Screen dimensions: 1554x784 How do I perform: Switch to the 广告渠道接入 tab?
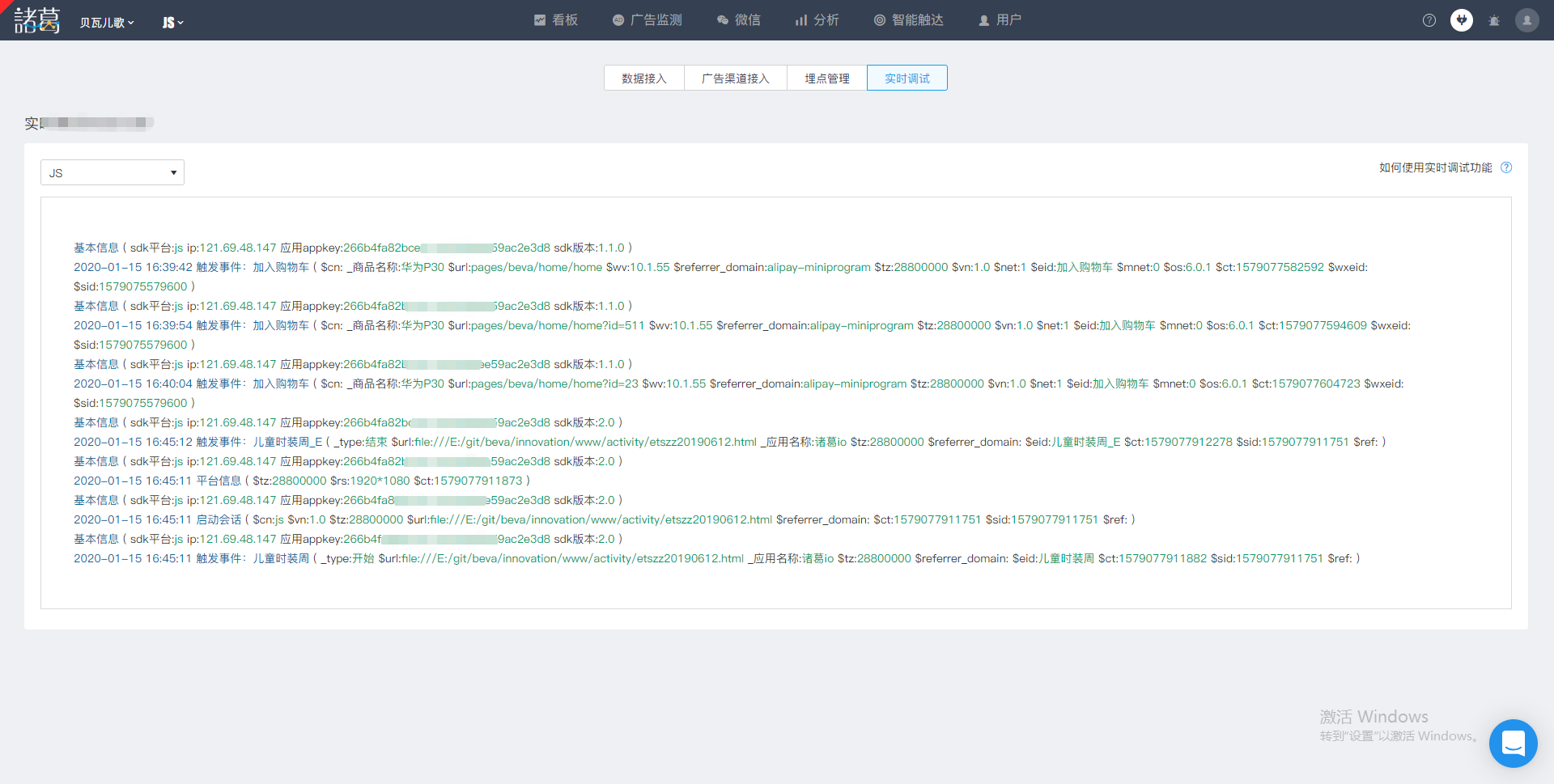736,78
